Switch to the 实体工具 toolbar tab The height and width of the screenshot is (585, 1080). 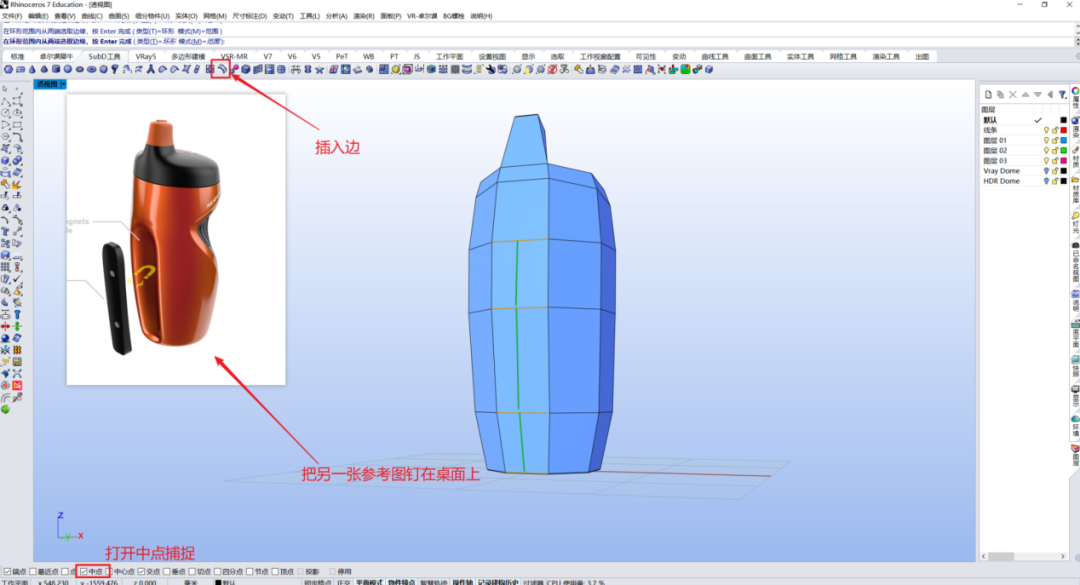(x=800, y=57)
